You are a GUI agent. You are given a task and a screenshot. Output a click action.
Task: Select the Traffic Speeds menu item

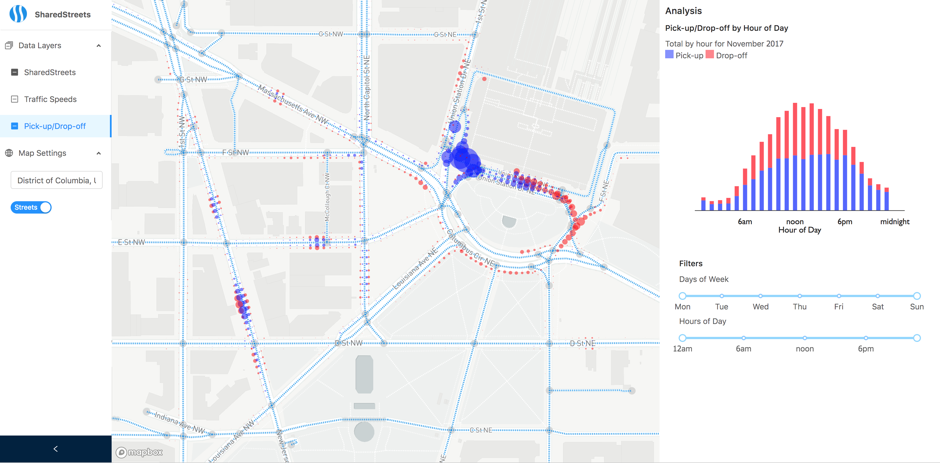click(56, 99)
